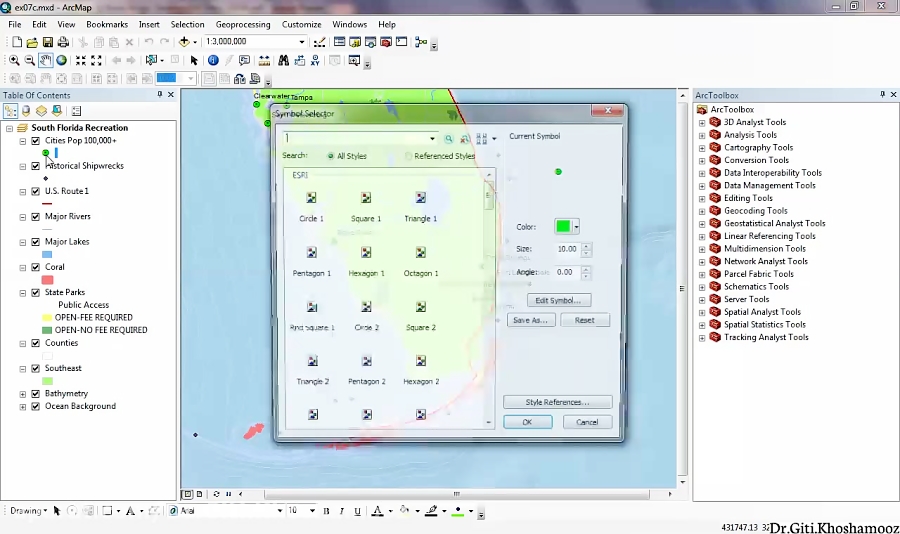Image resolution: width=900 pixels, height=534 pixels.
Task: Click the Add Data icon
Action: tap(184, 42)
